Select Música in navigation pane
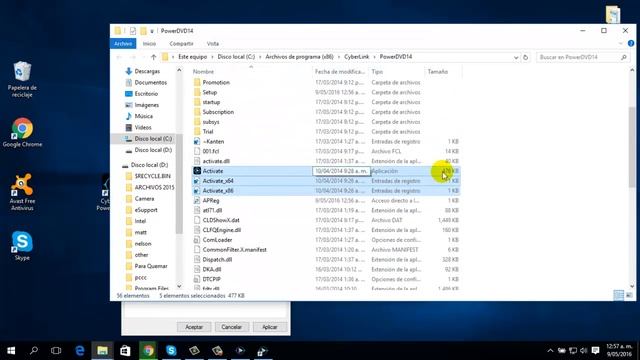 pyautogui.click(x=143, y=116)
